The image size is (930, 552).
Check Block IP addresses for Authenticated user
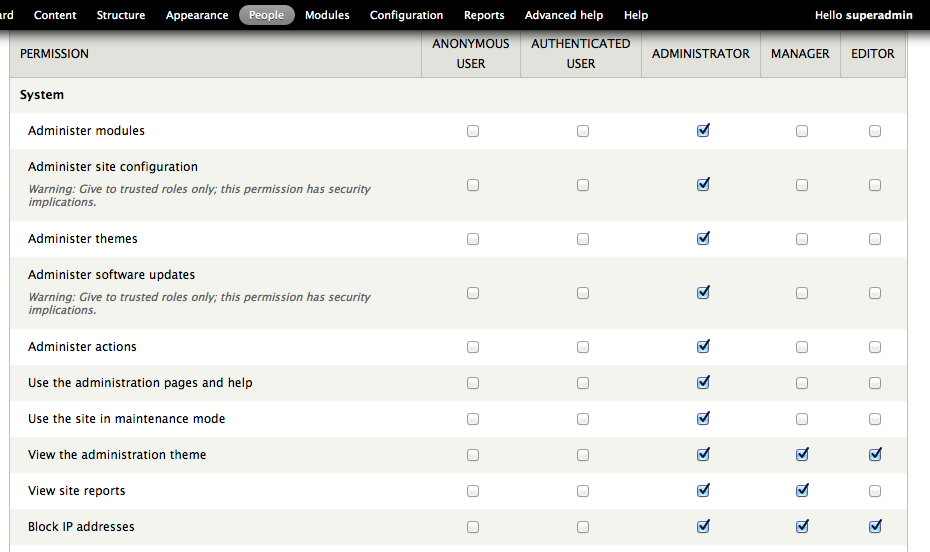click(583, 527)
